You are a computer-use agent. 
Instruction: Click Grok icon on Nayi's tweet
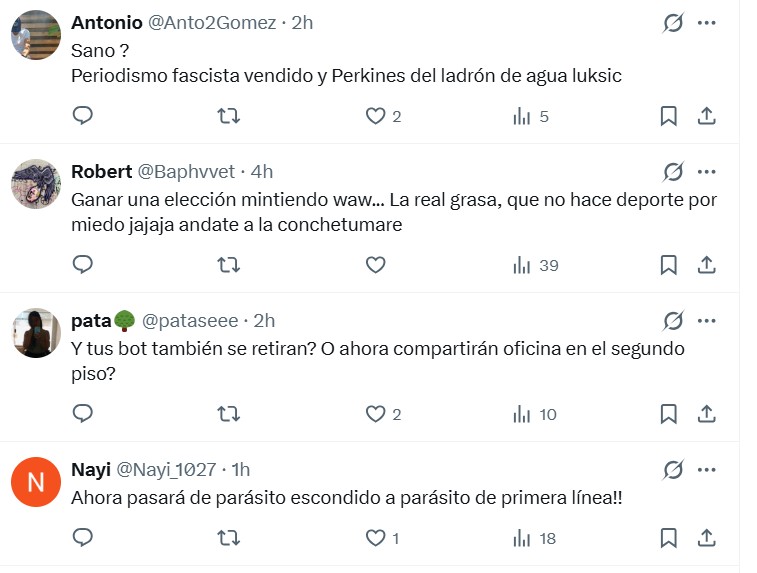(673, 469)
